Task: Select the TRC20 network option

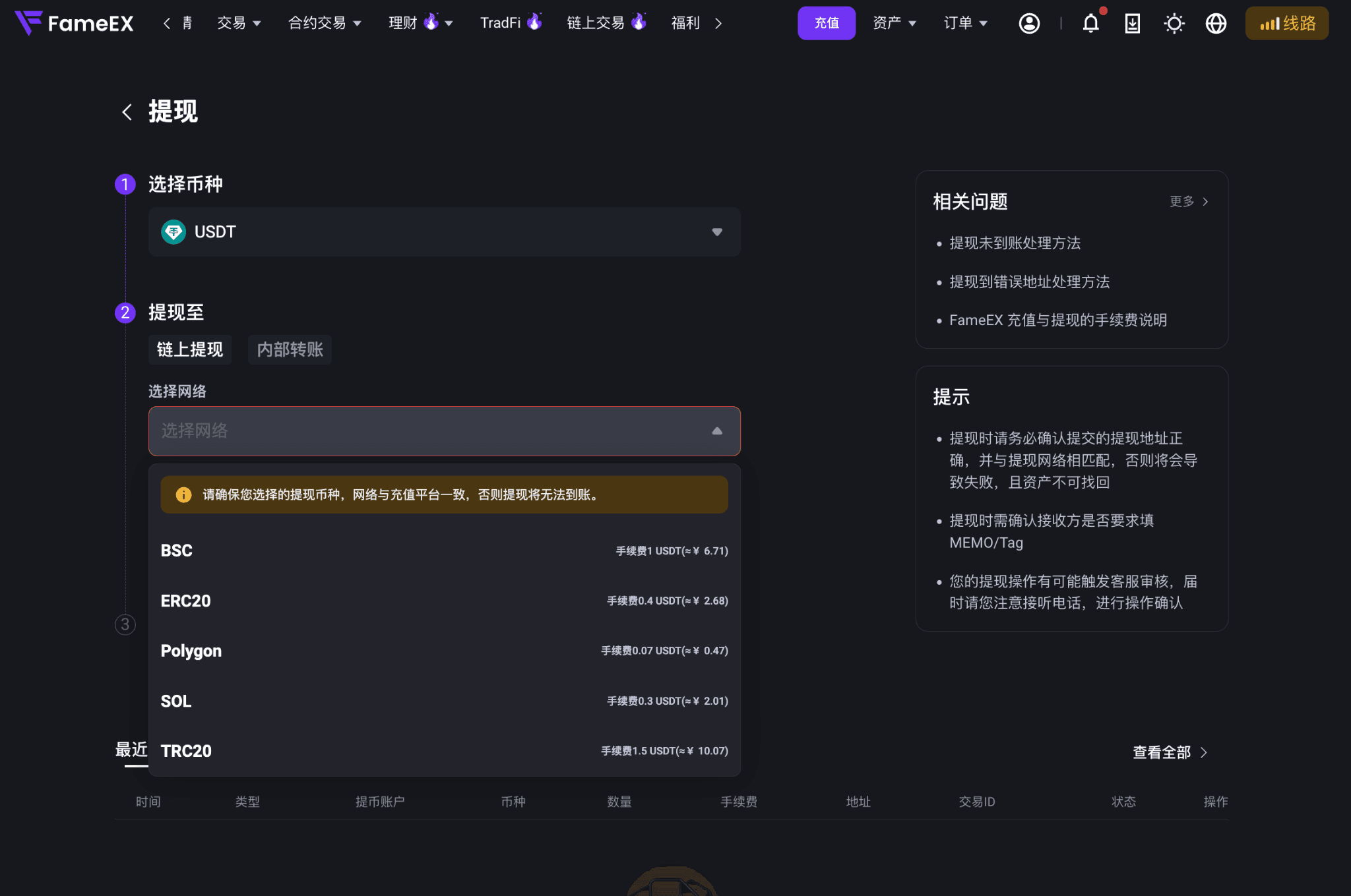Action: 445,752
